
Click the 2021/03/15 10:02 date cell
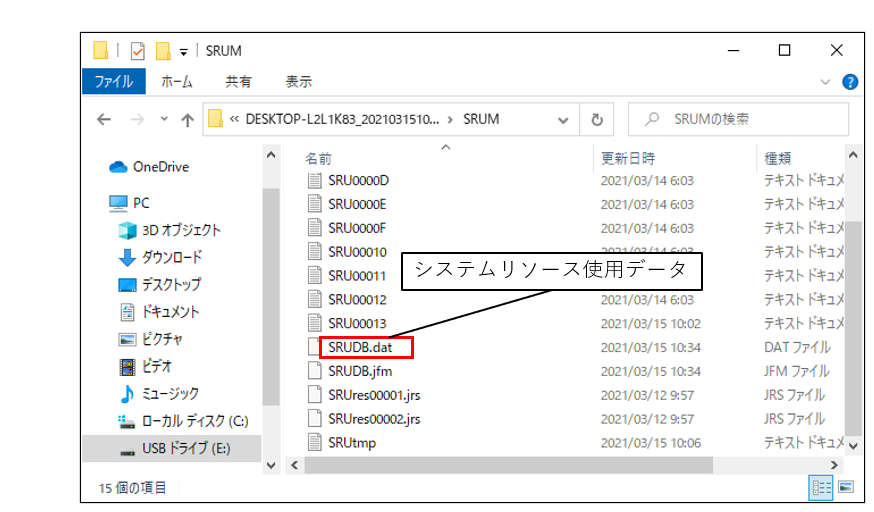[x=650, y=324]
